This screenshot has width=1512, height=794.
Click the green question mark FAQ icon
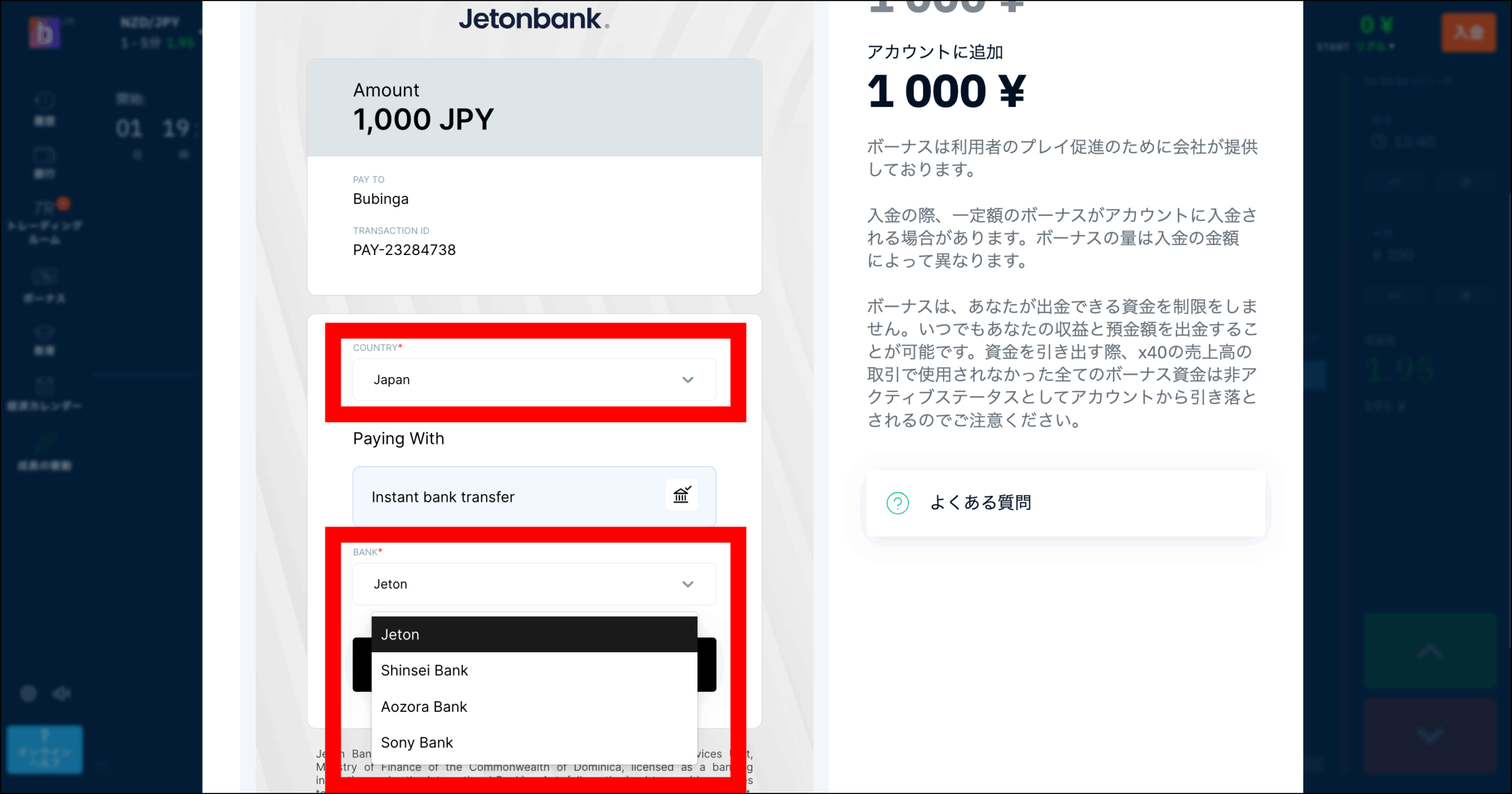[x=898, y=504]
